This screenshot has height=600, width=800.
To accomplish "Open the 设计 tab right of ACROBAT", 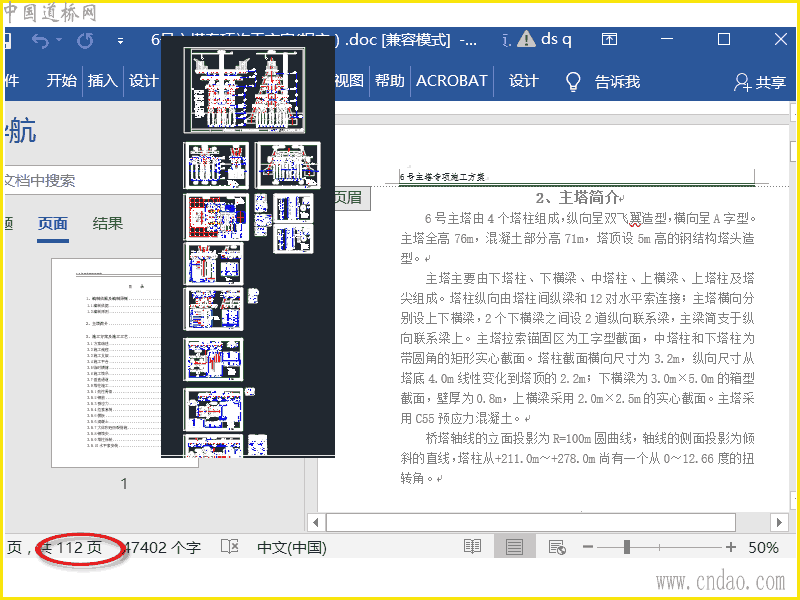I will click(x=523, y=81).
